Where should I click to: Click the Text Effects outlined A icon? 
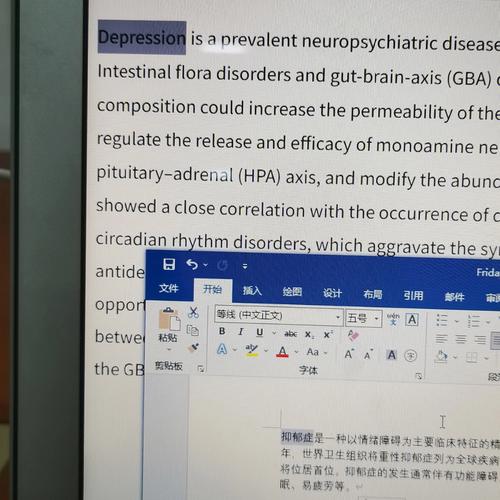[222, 349]
